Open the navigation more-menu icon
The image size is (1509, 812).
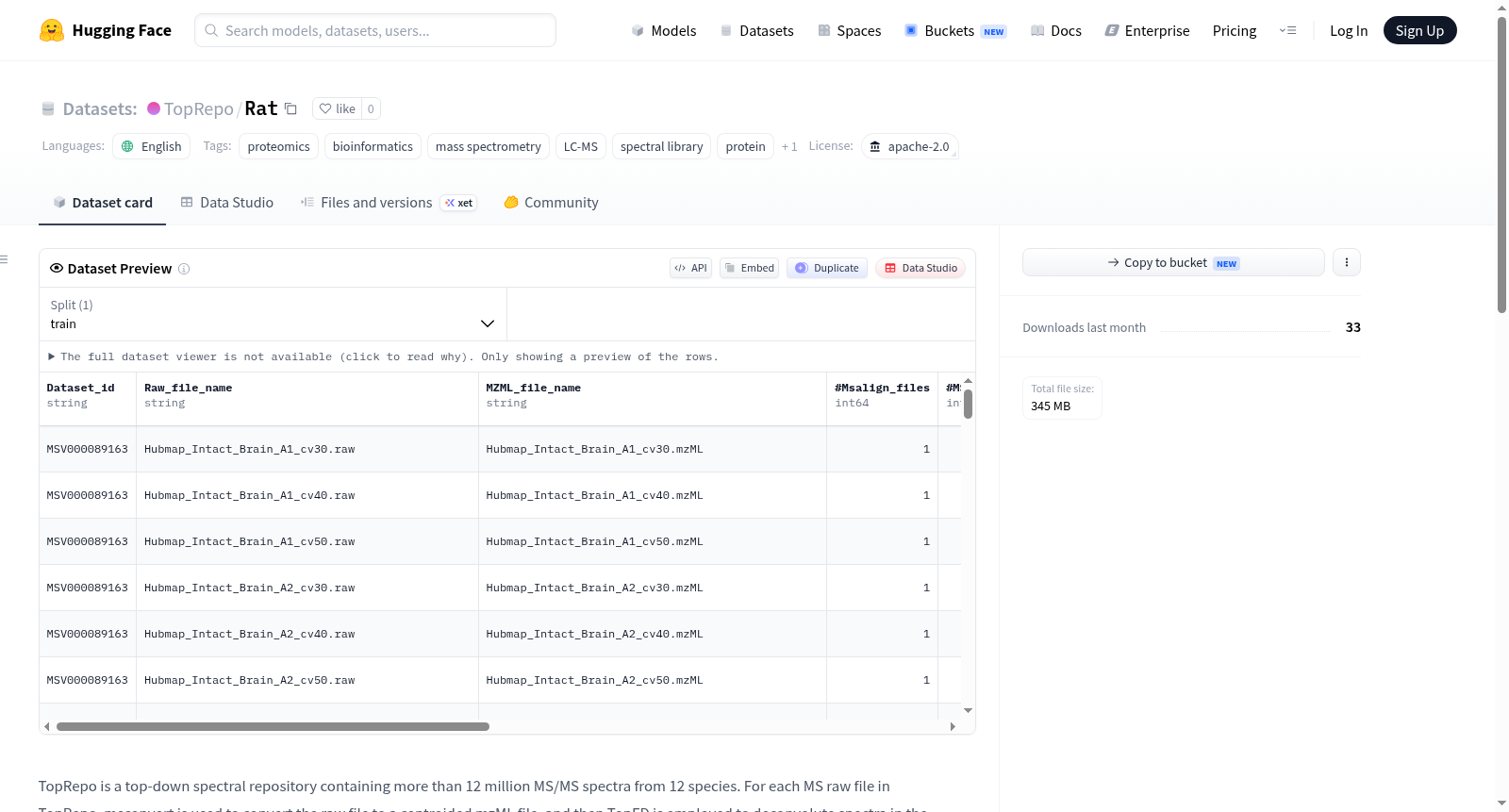[x=1287, y=30]
